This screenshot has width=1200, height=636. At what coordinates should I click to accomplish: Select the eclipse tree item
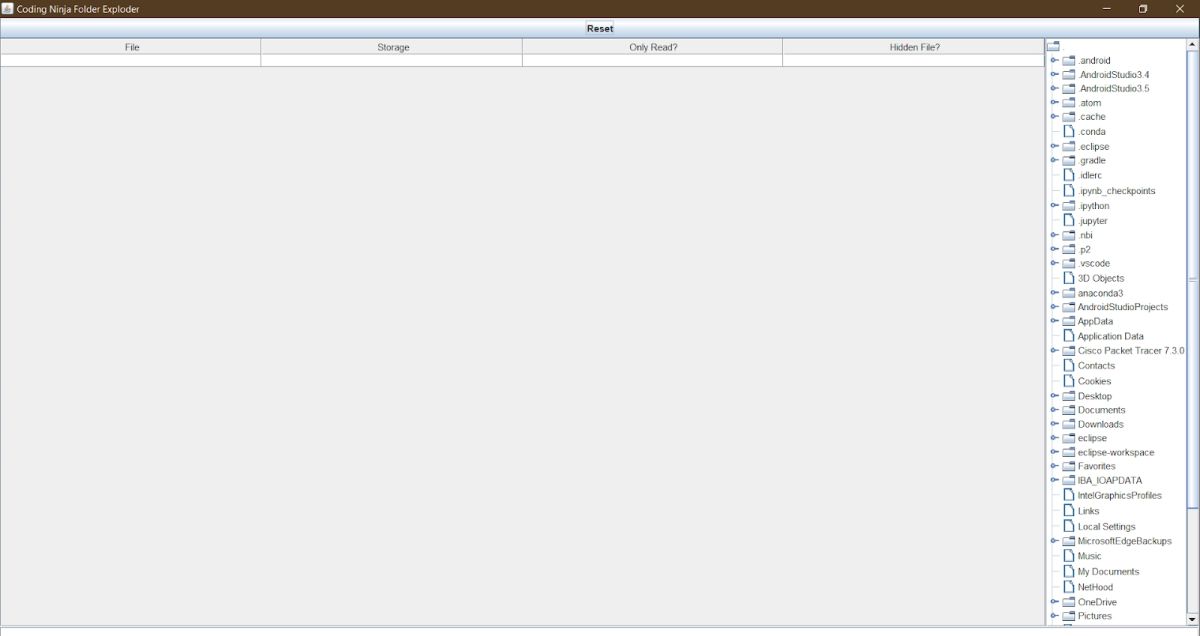pos(1092,438)
